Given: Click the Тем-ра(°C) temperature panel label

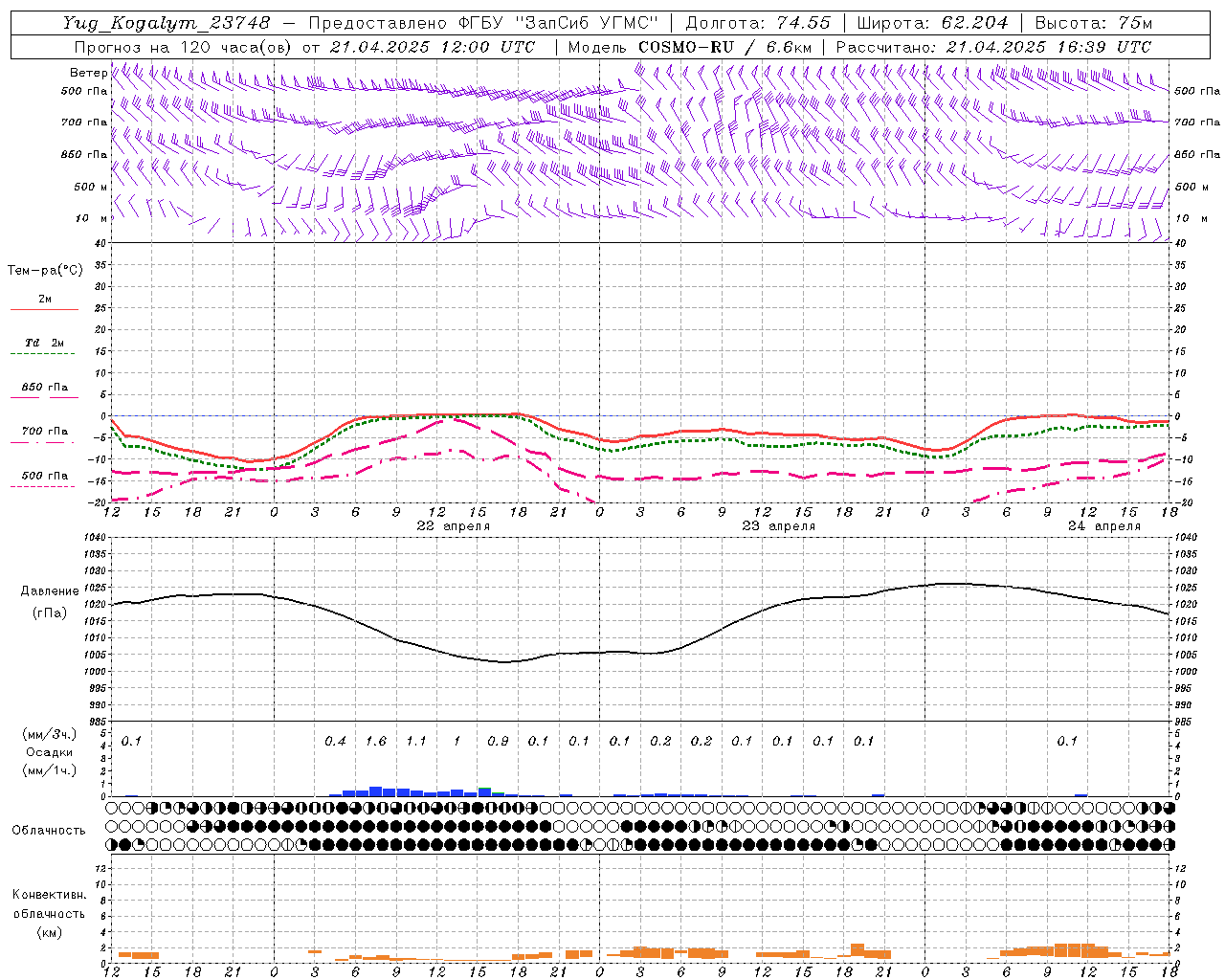Looking at the screenshot, I should pos(45,271).
